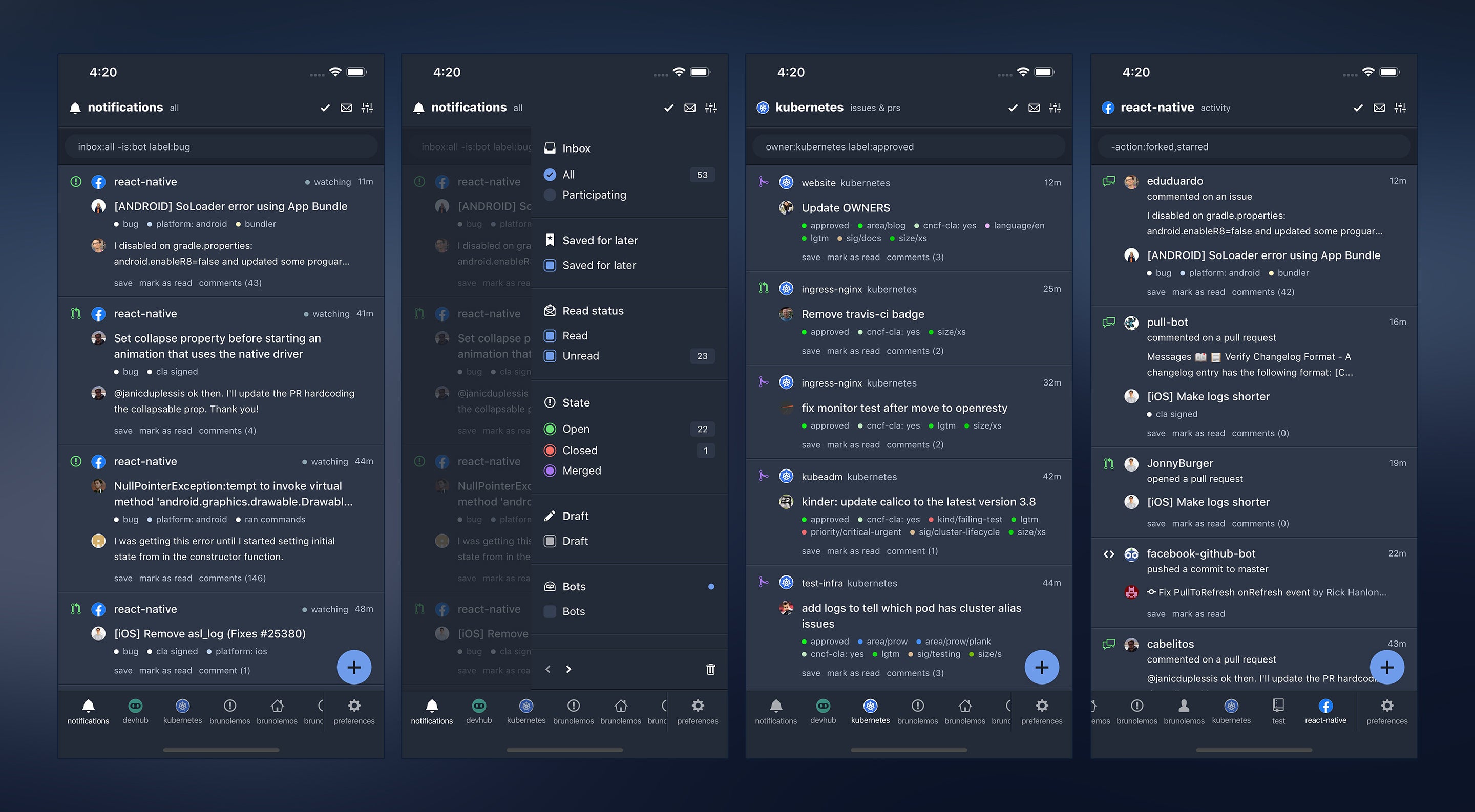This screenshot has height=812, width=1475.
Task: Click search field owner:kubernetes label:approved
Action: point(909,147)
